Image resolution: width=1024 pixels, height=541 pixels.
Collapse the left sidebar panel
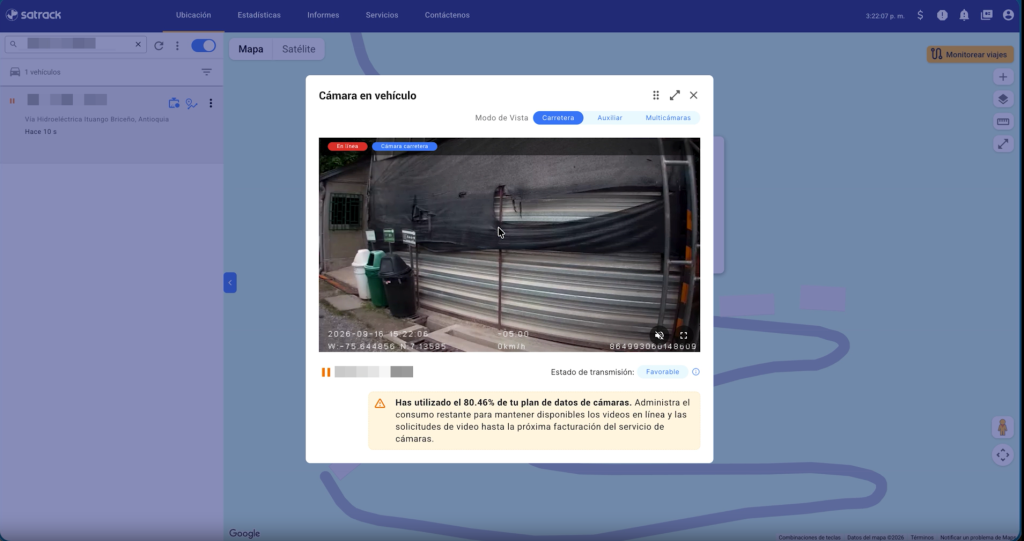click(230, 282)
